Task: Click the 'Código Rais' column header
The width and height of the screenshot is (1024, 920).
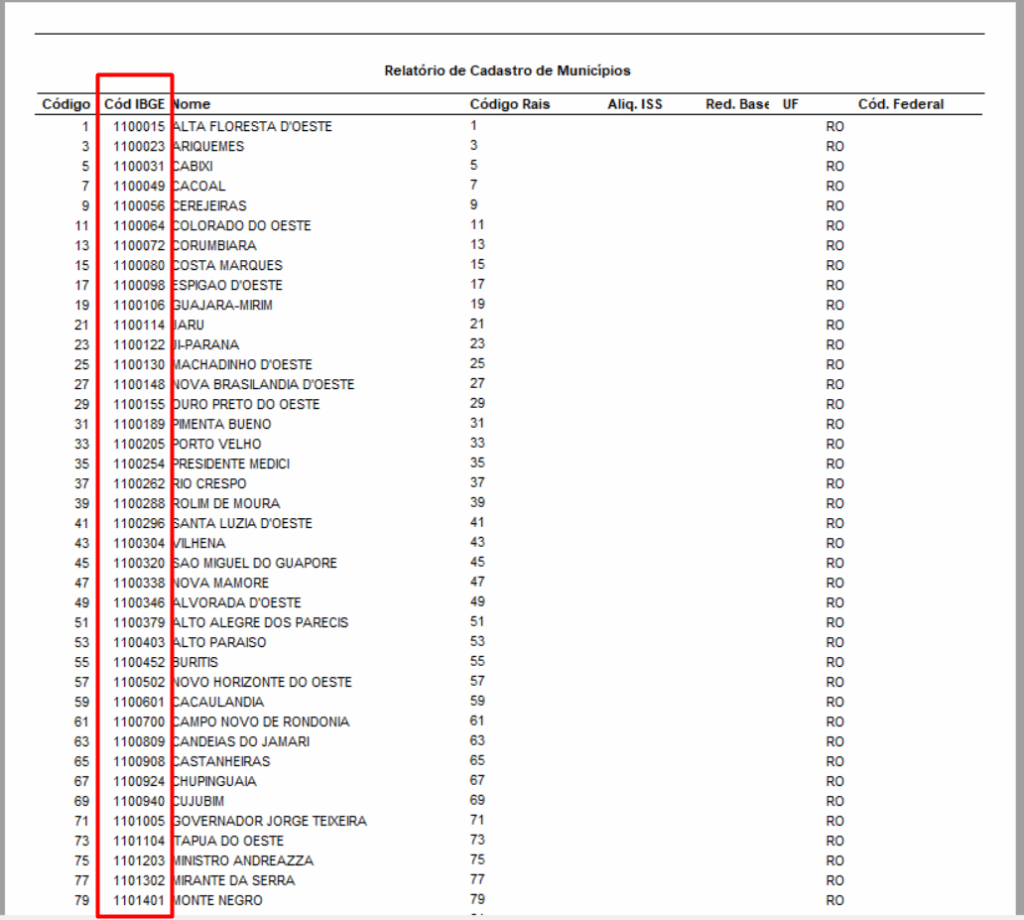Action: (509, 104)
